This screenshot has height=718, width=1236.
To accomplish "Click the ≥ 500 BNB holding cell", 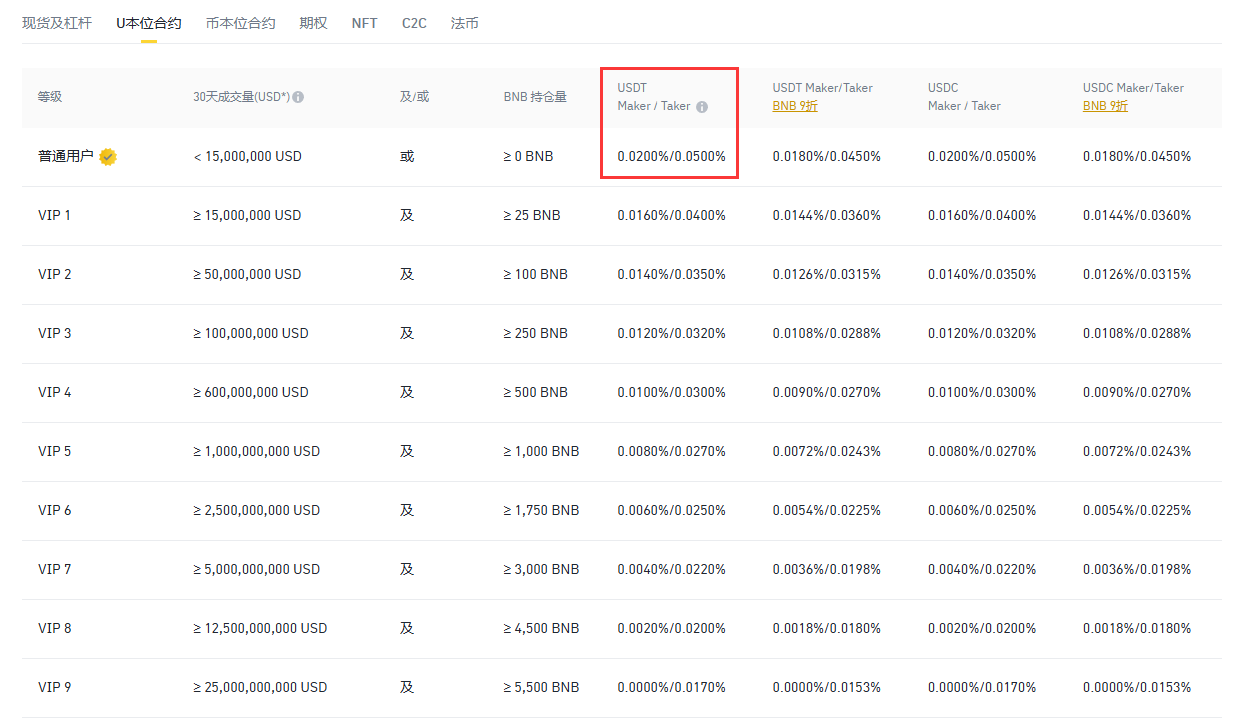I will [x=536, y=392].
